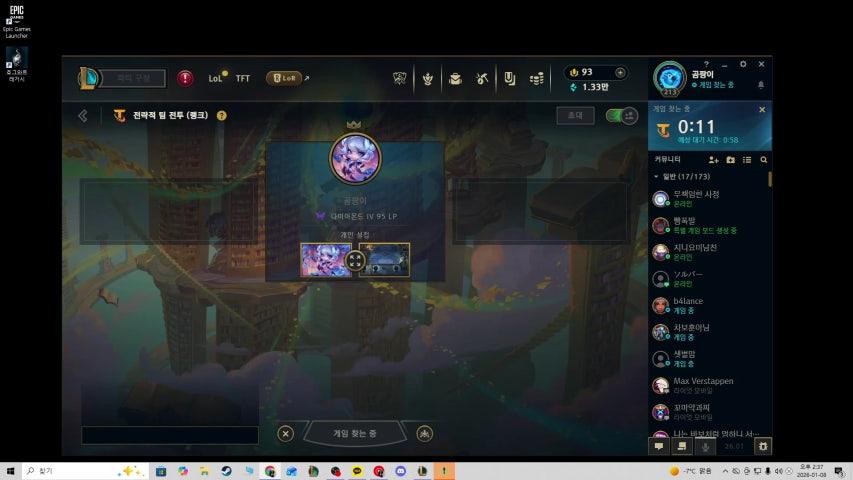Click the add friend folder icon
This screenshot has width=853, height=480.
point(730,160)
